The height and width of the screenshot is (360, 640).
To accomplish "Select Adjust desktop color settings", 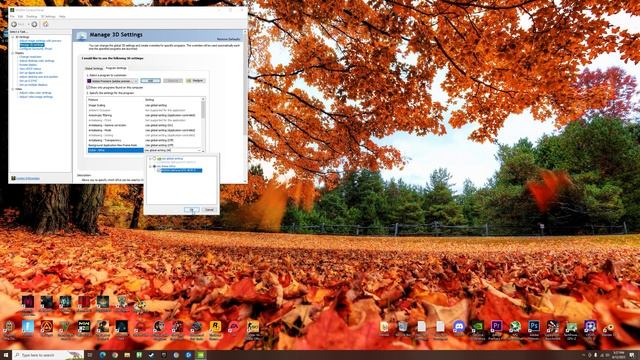I will [37, 61].
